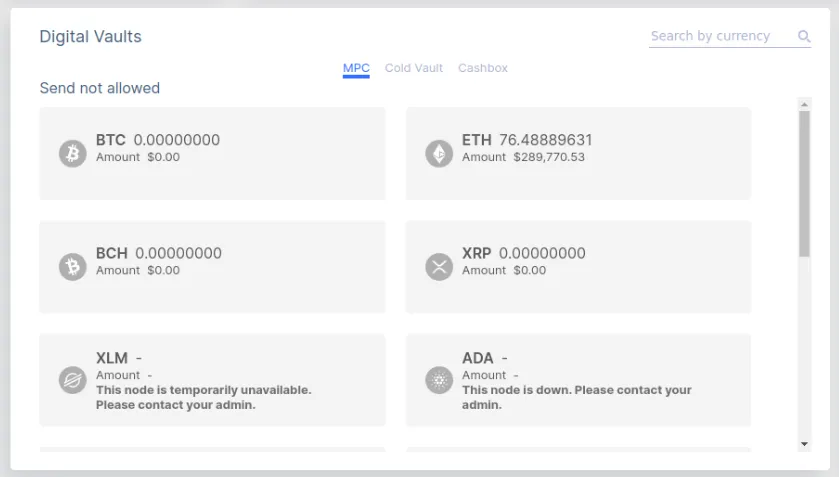
Task: Click the vertical scrollbar thumb
Action: (x=804, y=184)
